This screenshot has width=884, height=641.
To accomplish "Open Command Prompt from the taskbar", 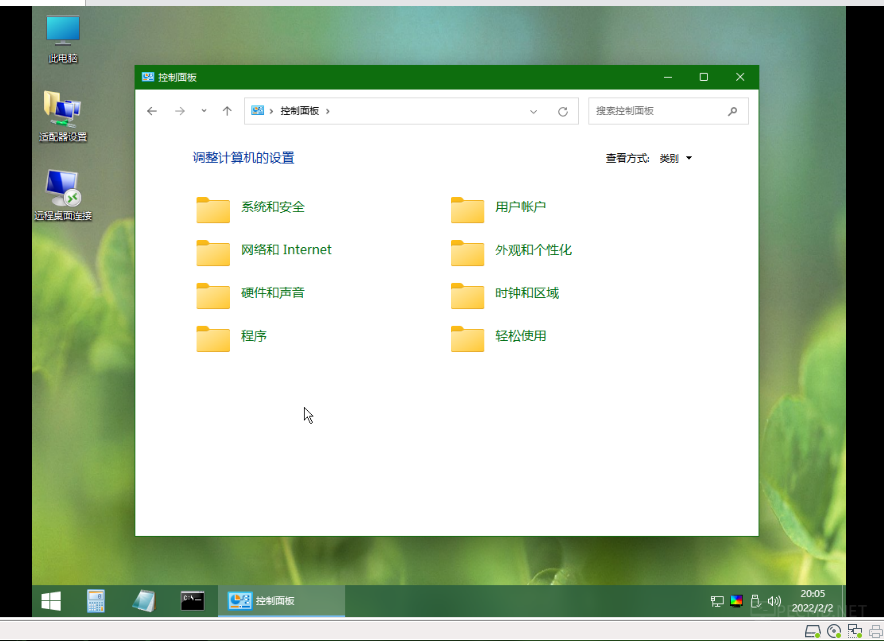I will (x=192, y=601).
